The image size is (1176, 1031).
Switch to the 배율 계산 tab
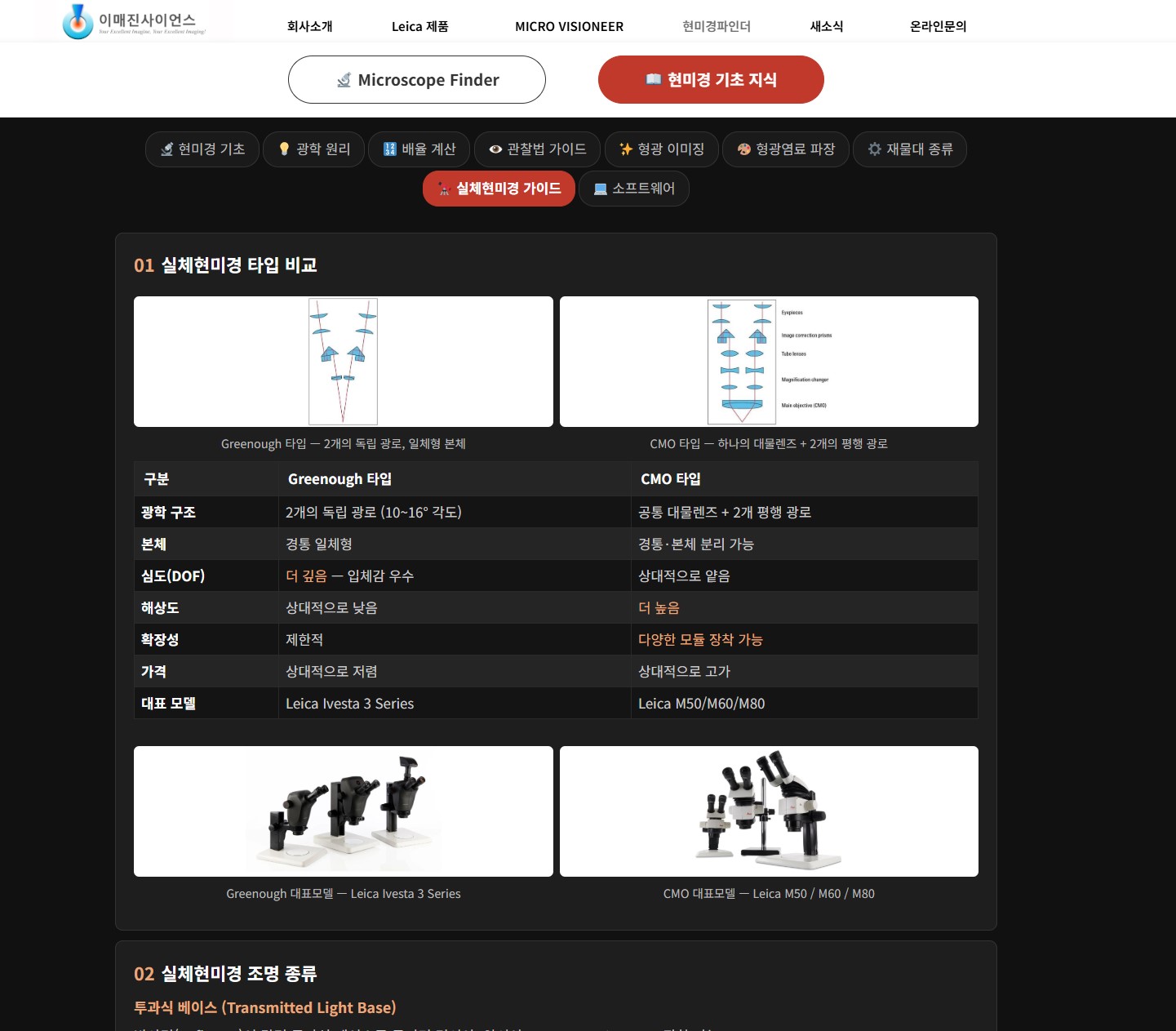pos(419,149)
